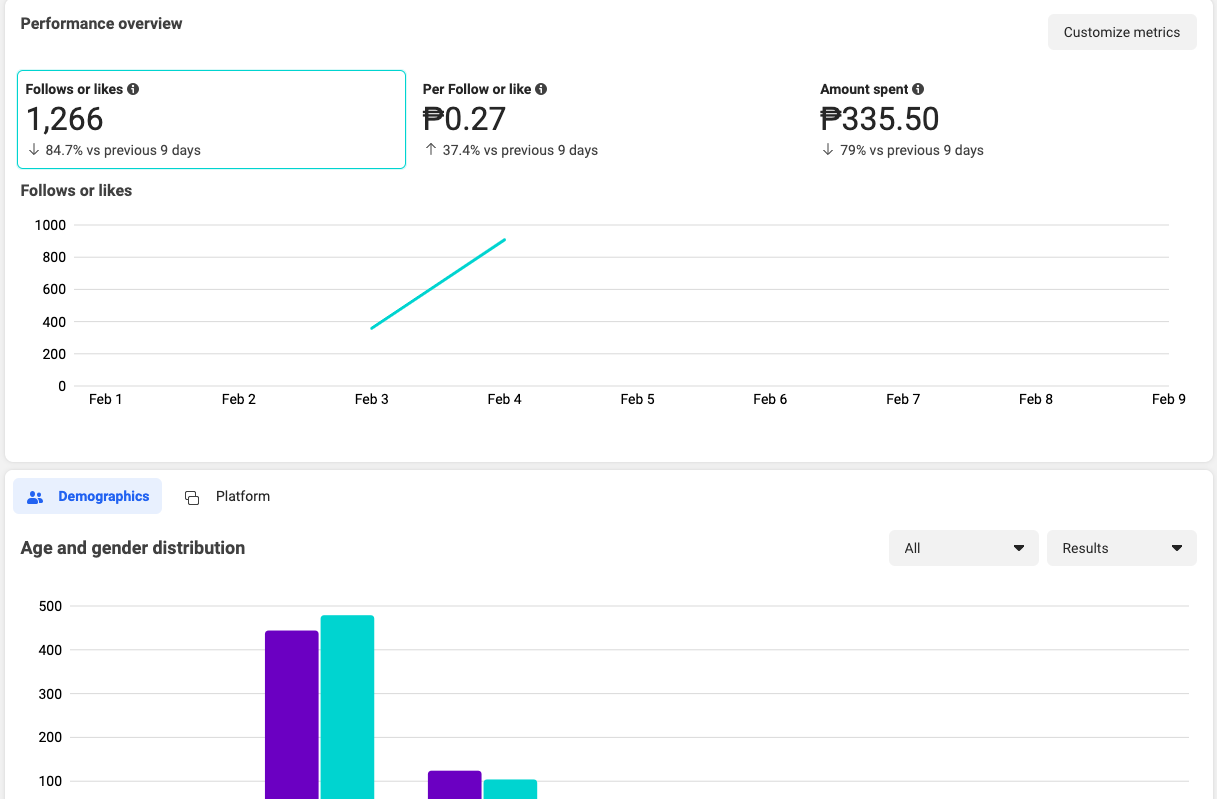Click info icon beside Follows or likes

click(x=133, y=89)
